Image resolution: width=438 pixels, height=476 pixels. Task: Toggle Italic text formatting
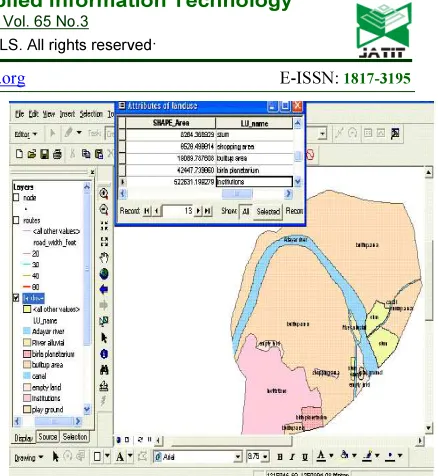pos(292,457)
